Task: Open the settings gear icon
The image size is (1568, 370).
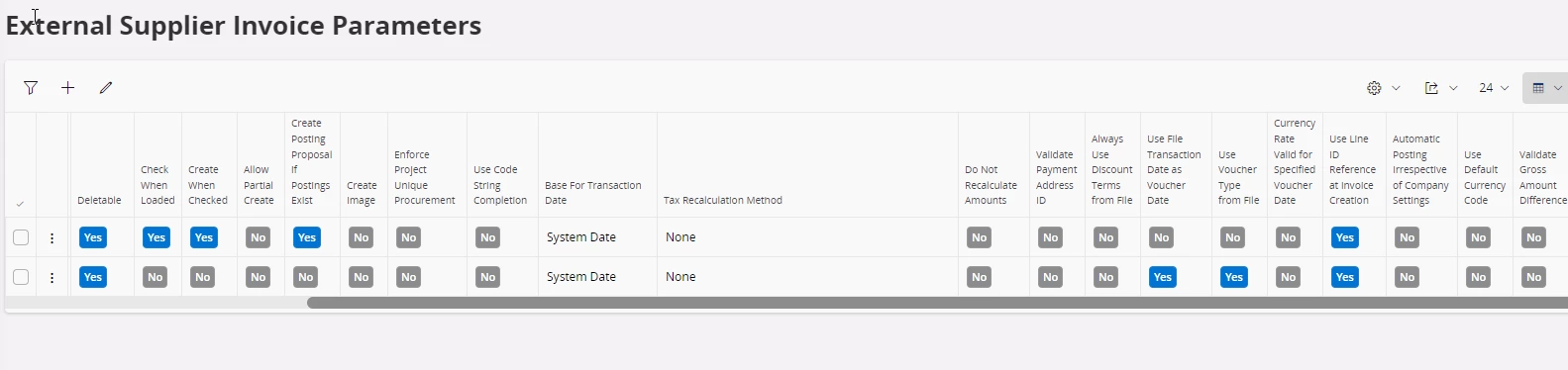Action: (1374, 88)
